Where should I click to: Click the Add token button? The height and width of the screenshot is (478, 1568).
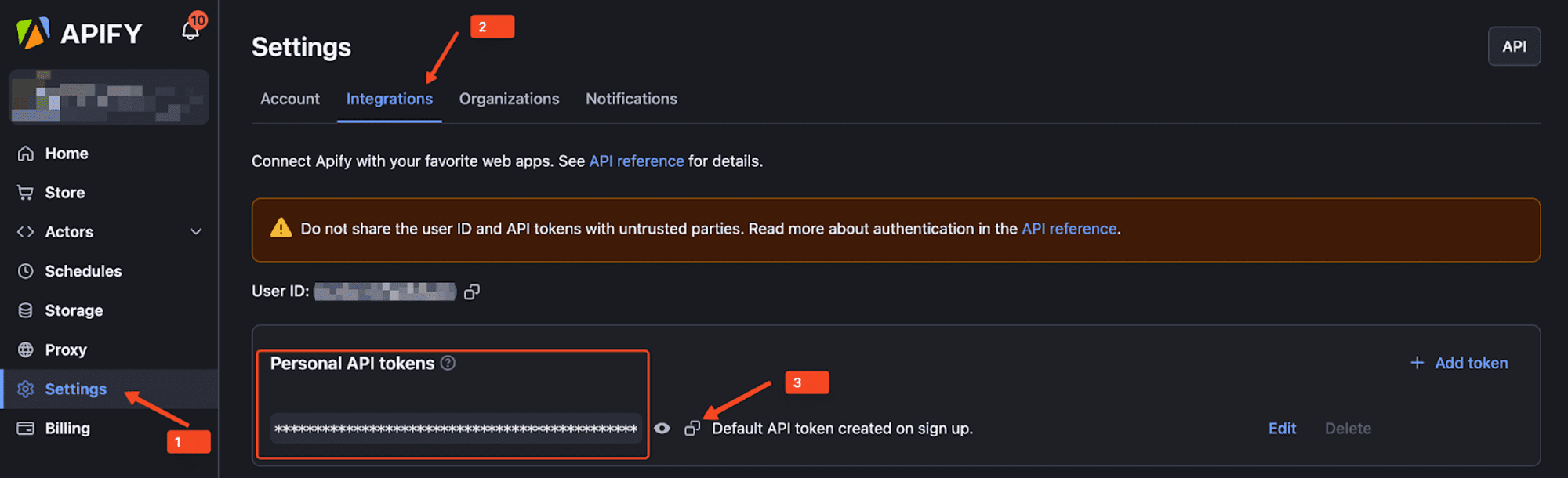pyautogui.click(x=1459, y=363)
